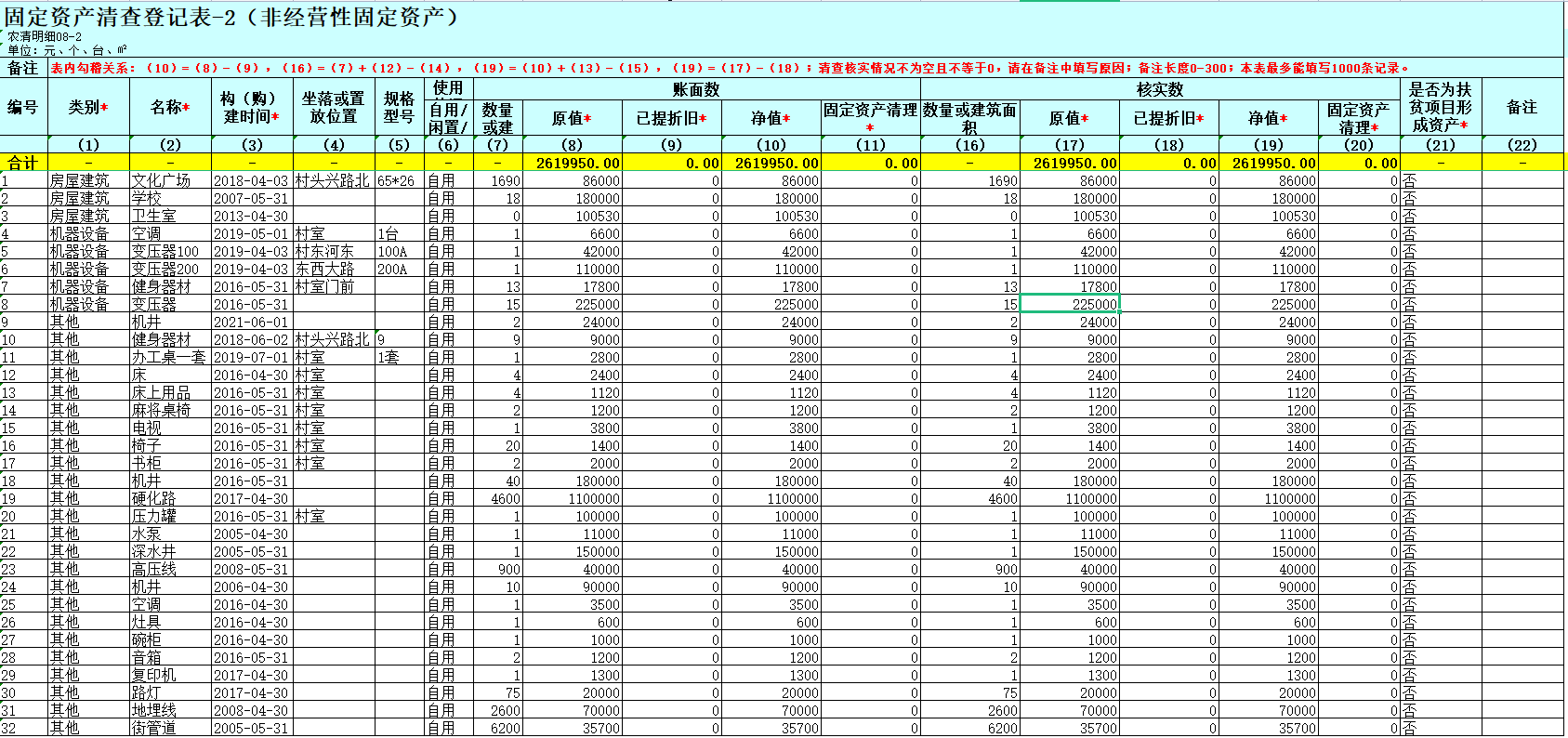Select the date cell 2019-07-01
The image size is (1568, 738).
(x=252, y=357)
